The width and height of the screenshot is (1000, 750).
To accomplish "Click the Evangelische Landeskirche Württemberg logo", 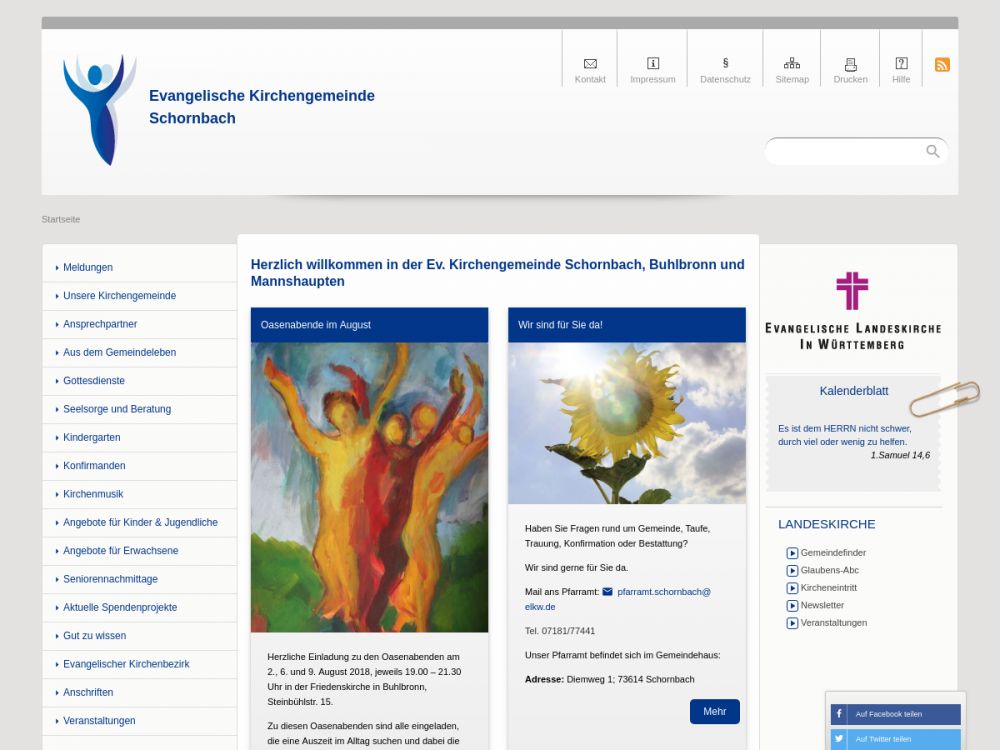I will [x=852, y=310].
